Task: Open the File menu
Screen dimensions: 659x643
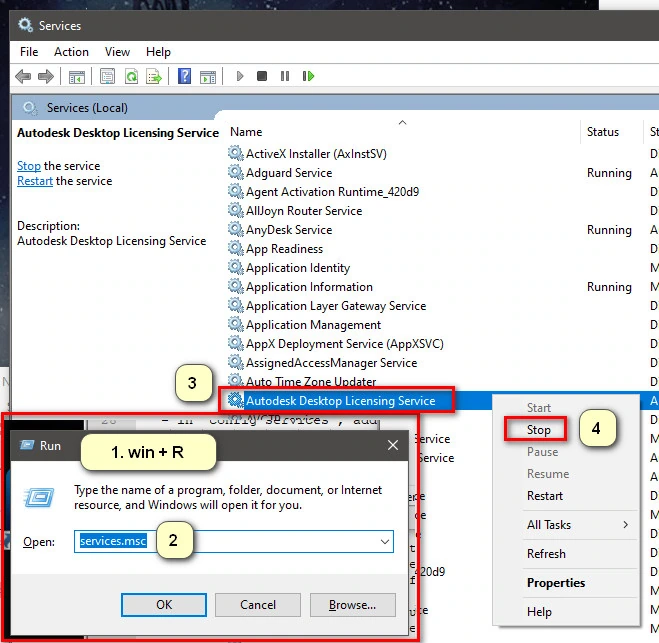Action: (x=29, y=52)
